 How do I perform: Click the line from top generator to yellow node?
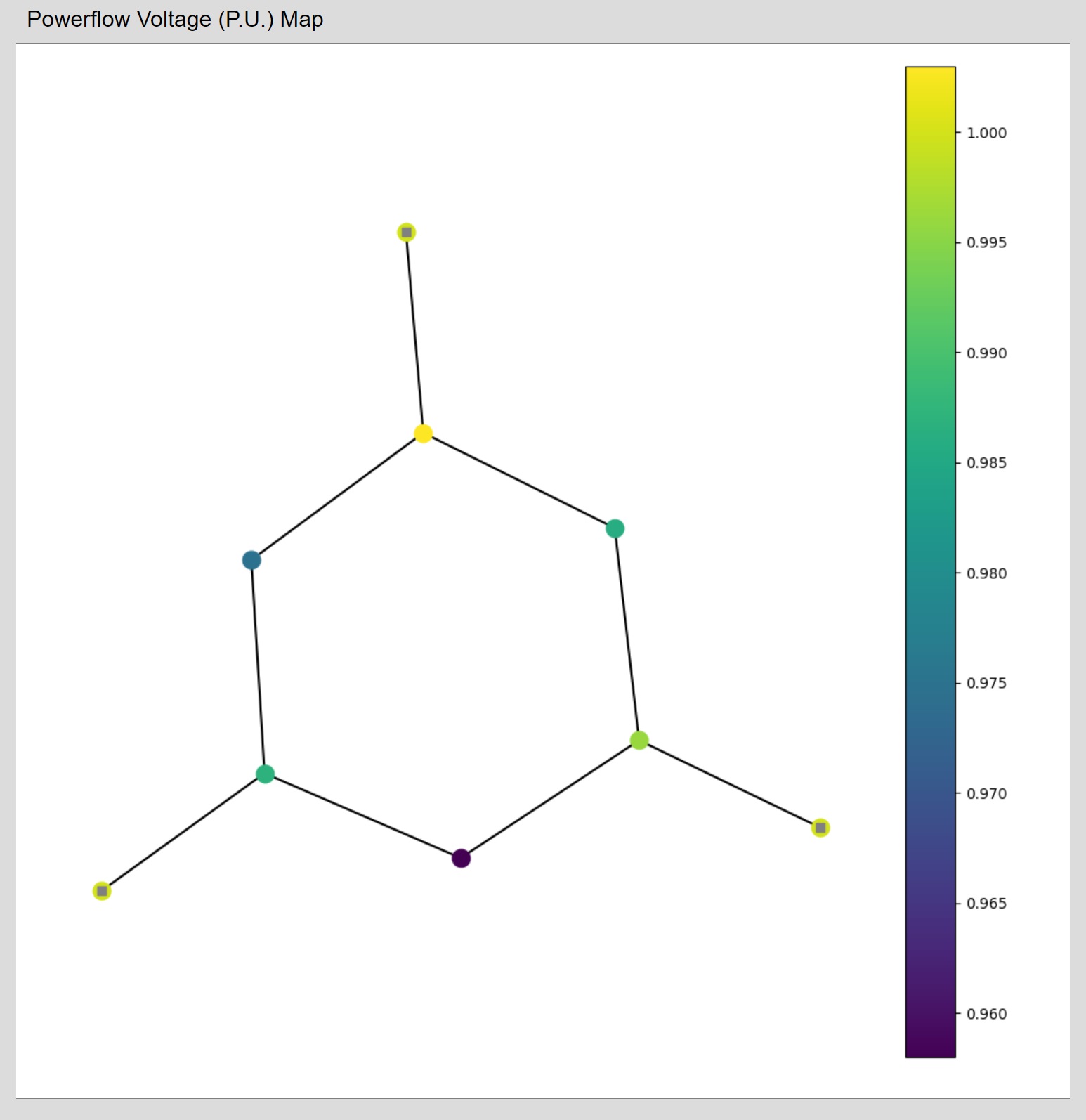coord(414,333)
